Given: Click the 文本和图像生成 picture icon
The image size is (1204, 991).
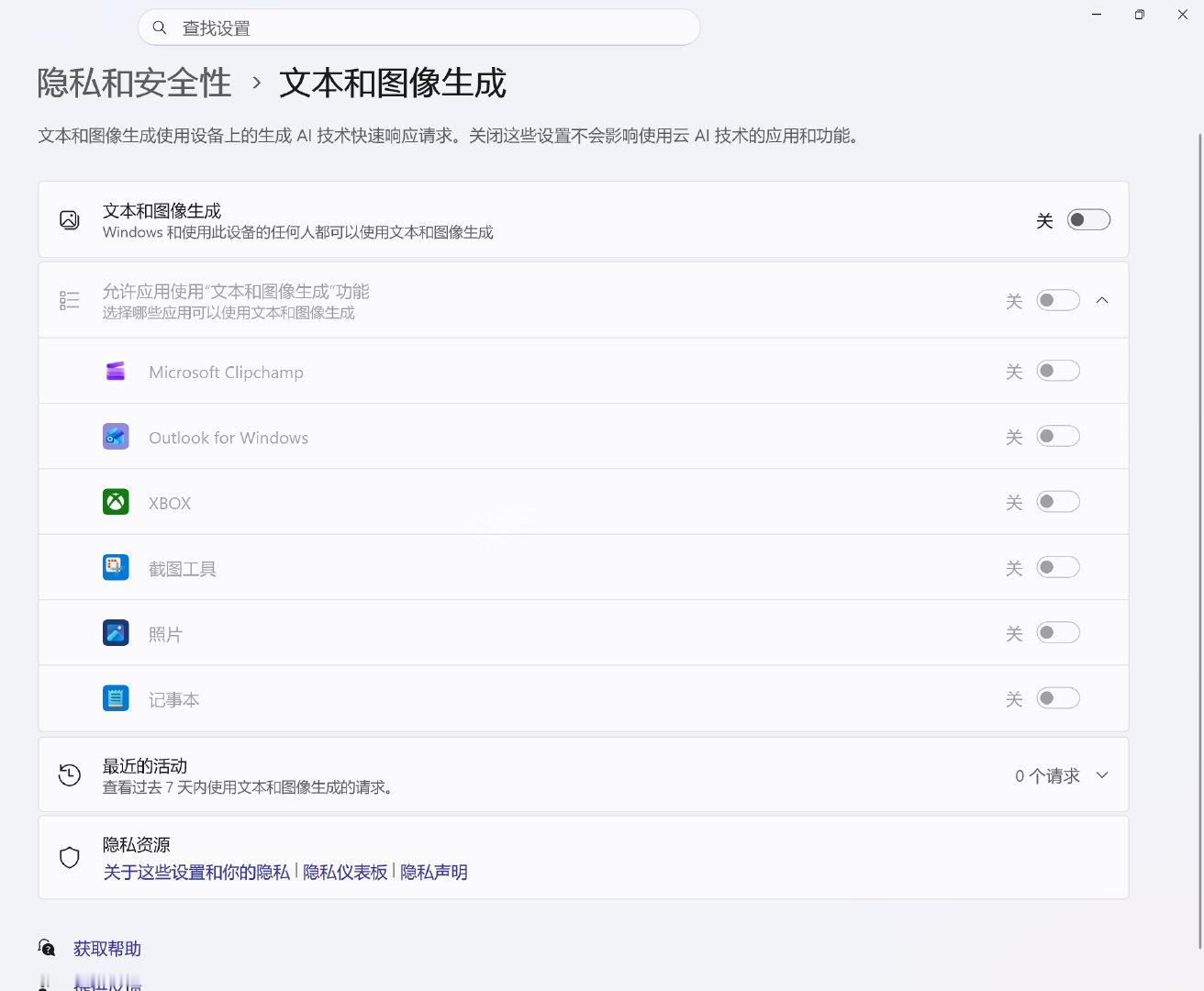Looking at the screenshot, I should [70, 219].
